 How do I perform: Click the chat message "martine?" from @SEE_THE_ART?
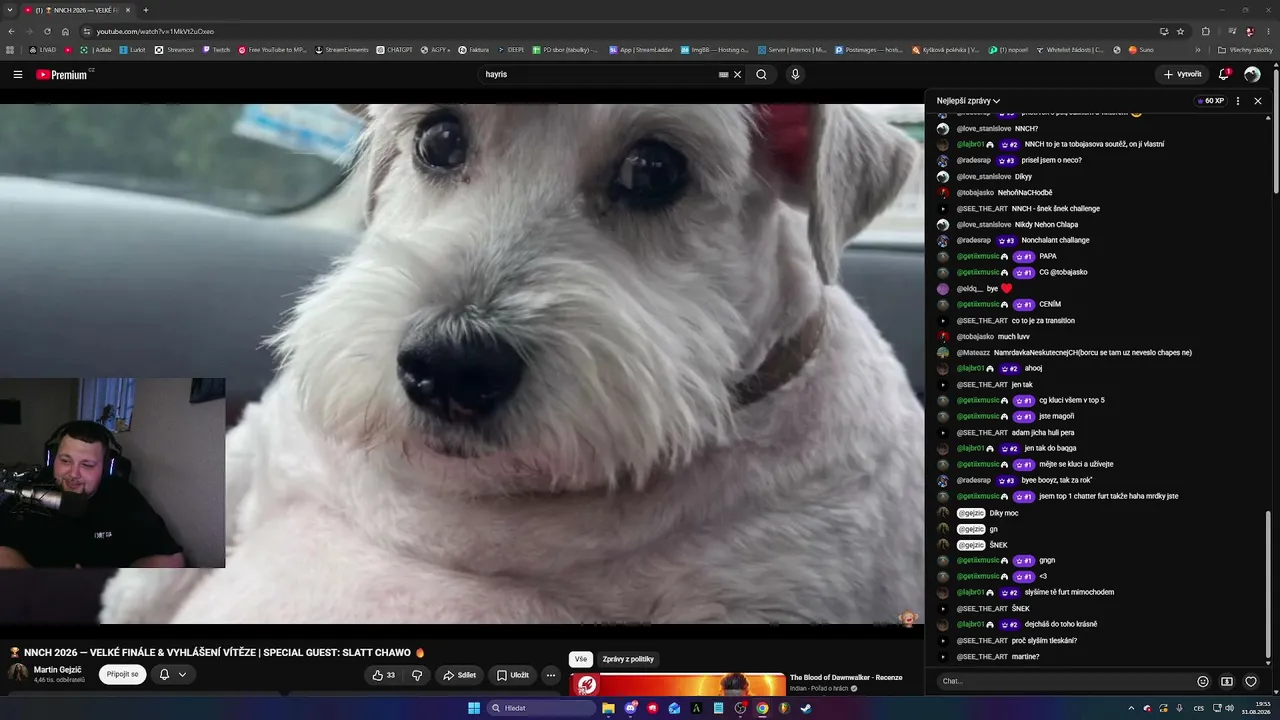coord(1025,657)
